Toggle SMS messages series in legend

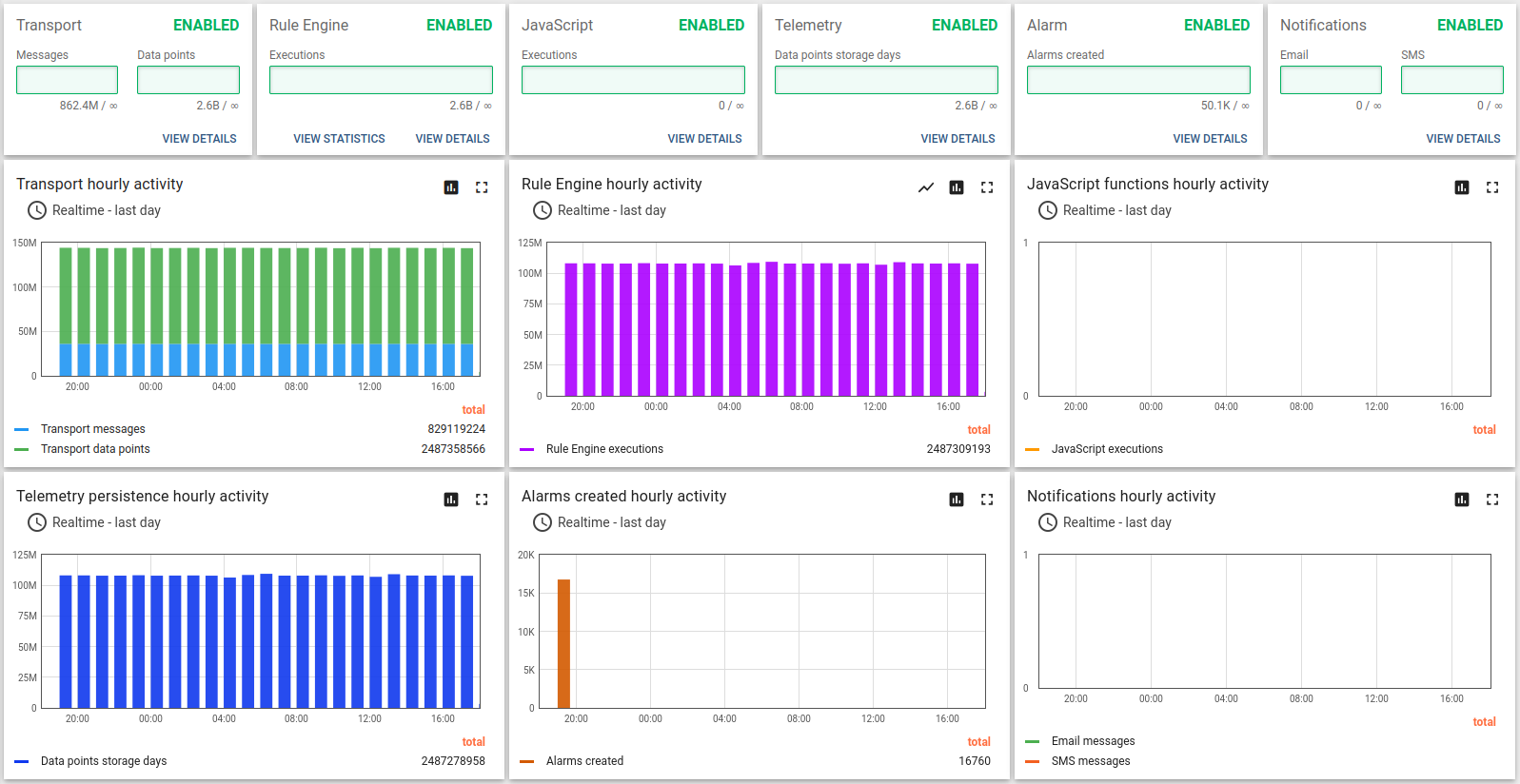coord(1090,761)
